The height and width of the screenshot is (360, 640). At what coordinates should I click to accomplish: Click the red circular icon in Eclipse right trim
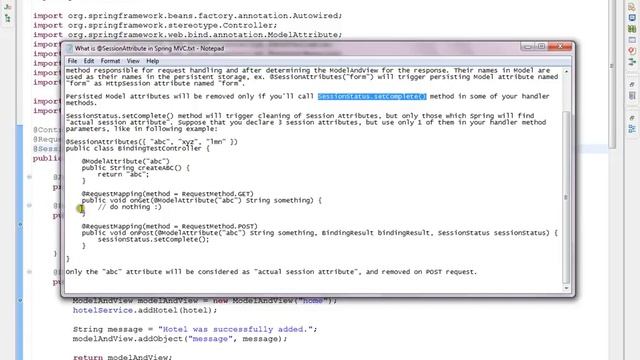coord(632,51)
